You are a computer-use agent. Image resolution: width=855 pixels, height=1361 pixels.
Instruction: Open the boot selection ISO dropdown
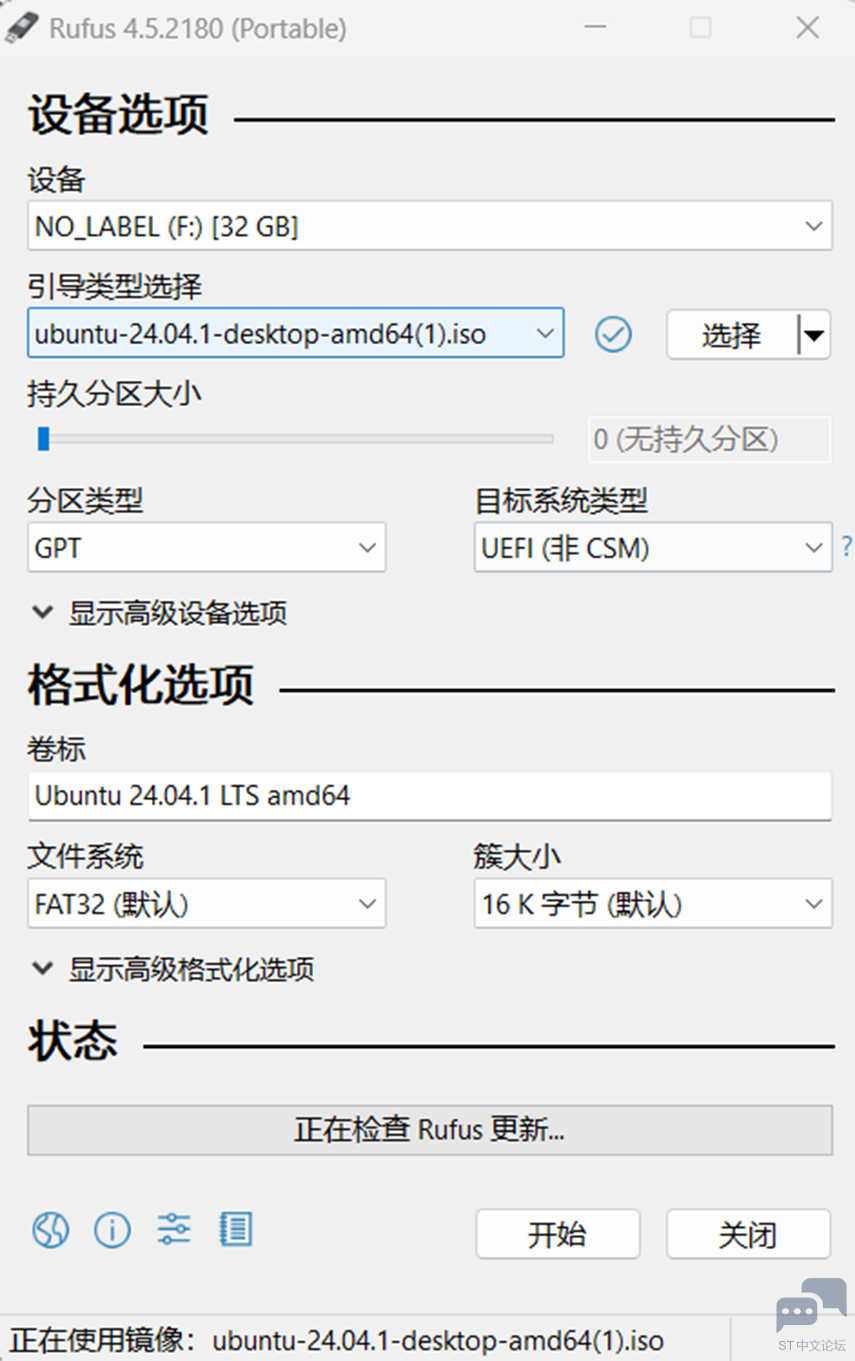[295, 334]
